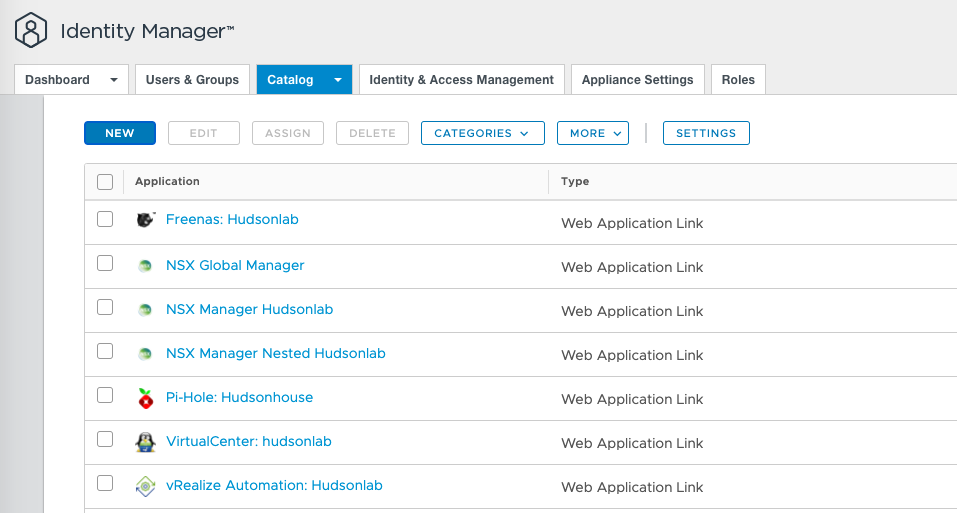
Task: Toggle the select-all applications checkbox
Action: [105, 182]
